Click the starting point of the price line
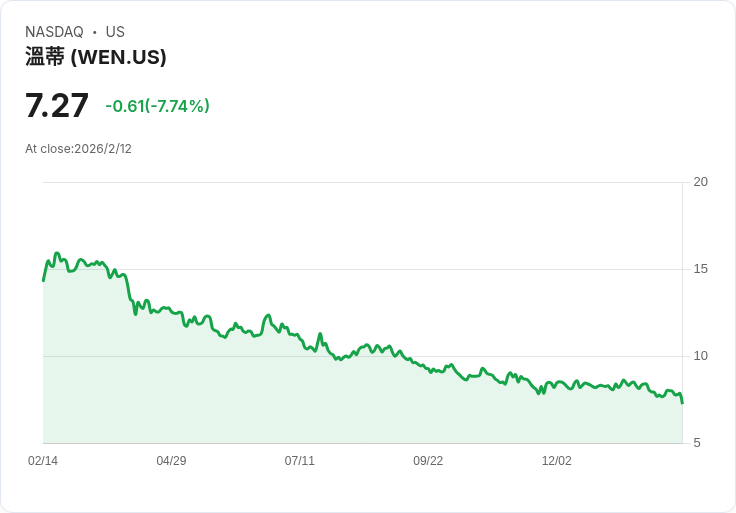The image size is (736, 513). pos(44,280)
